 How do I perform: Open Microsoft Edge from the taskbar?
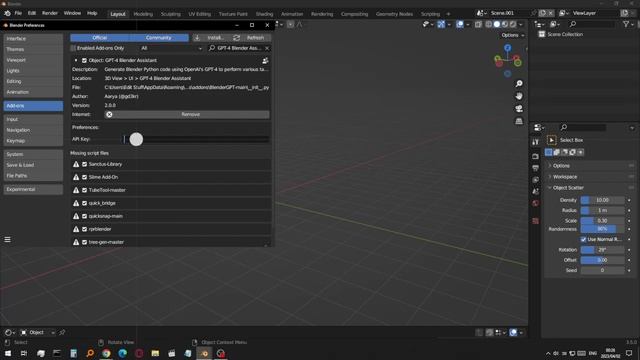[122, 353]
